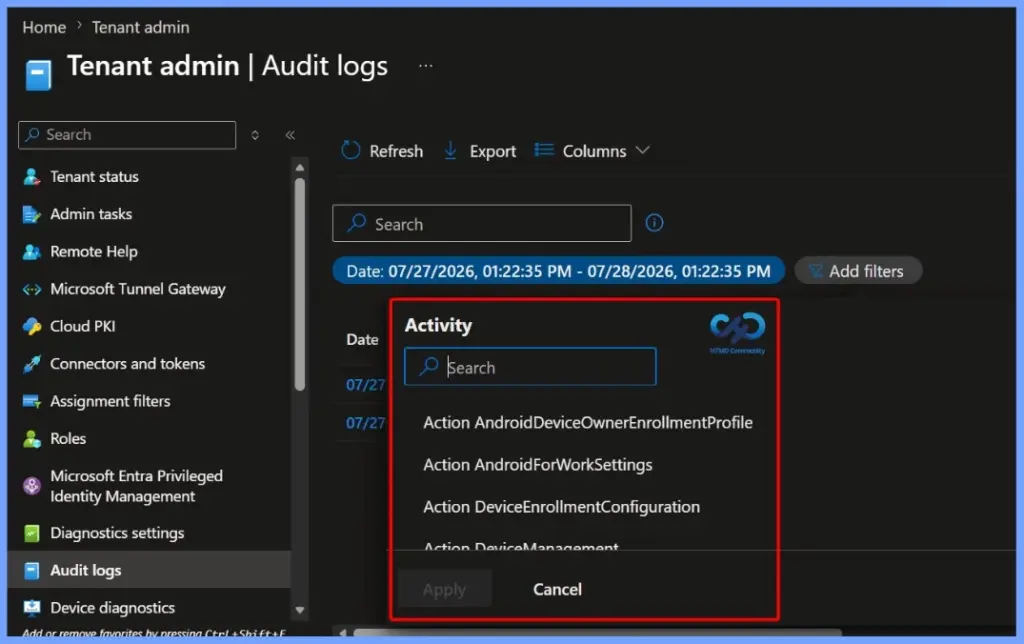Screen dimensions: 1024x644
Task: Click the Assignment filters icon
Action: coord(31,401)
